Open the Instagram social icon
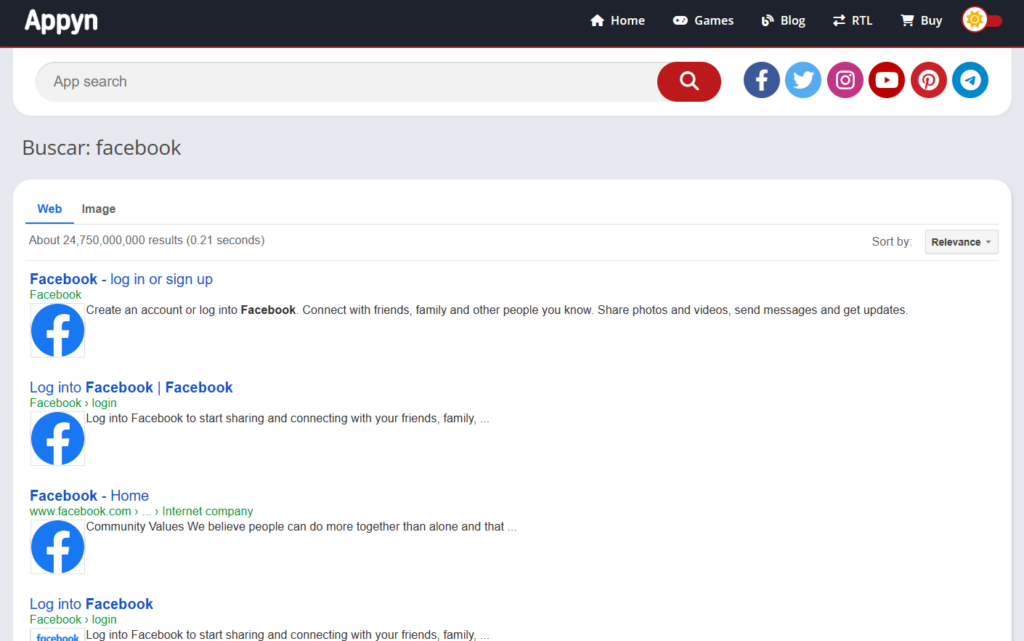Screen dimensions: 1024x641 (845, 80)
